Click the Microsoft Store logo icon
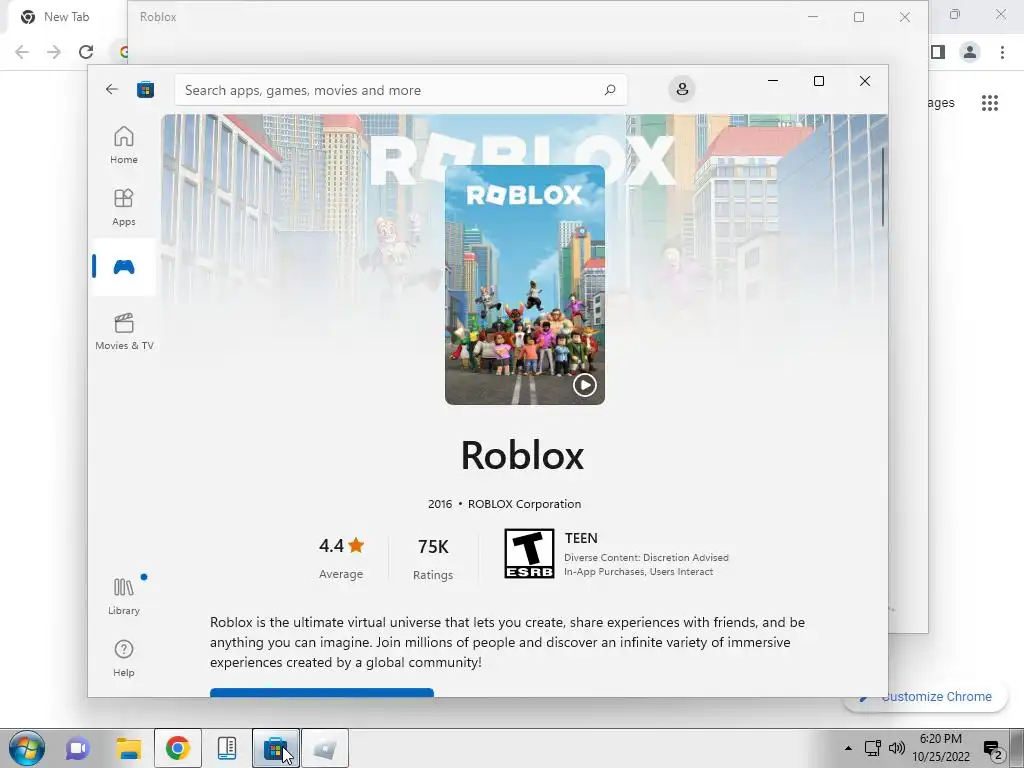This screenshot has width=1024, height=768. coord(145,89)
